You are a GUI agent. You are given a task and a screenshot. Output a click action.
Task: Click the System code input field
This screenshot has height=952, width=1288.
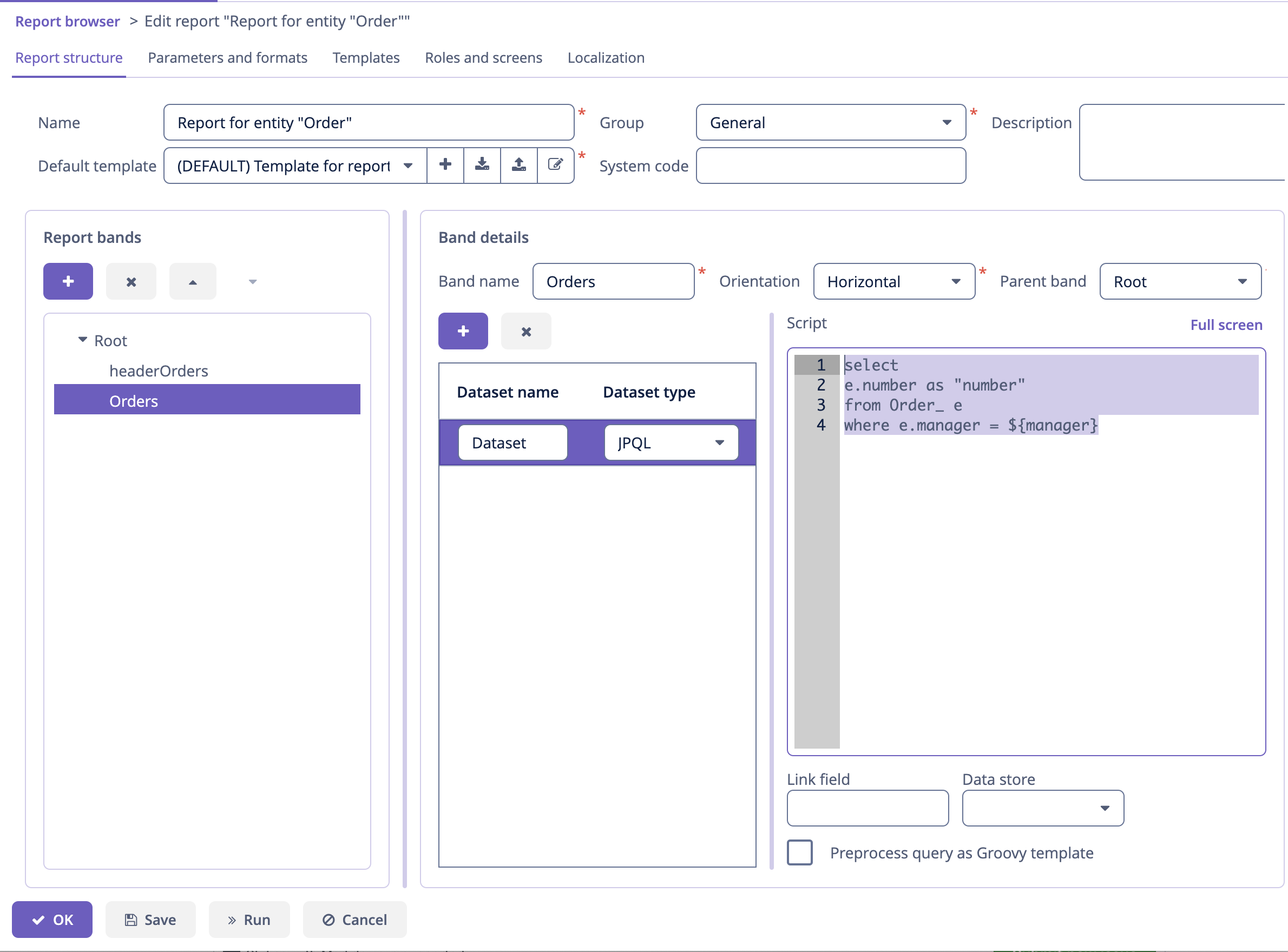coord(830,166)
